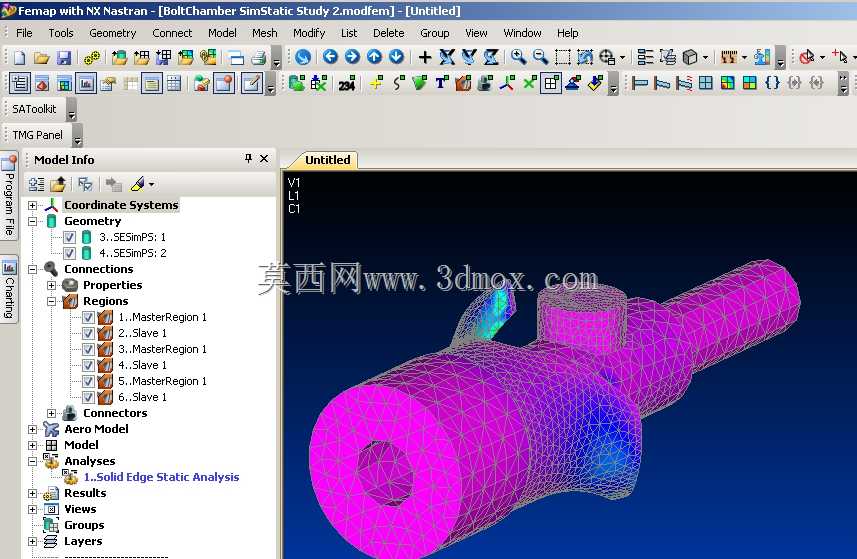Select the Model tree item

pyautogui.click(x=81, y=445)
